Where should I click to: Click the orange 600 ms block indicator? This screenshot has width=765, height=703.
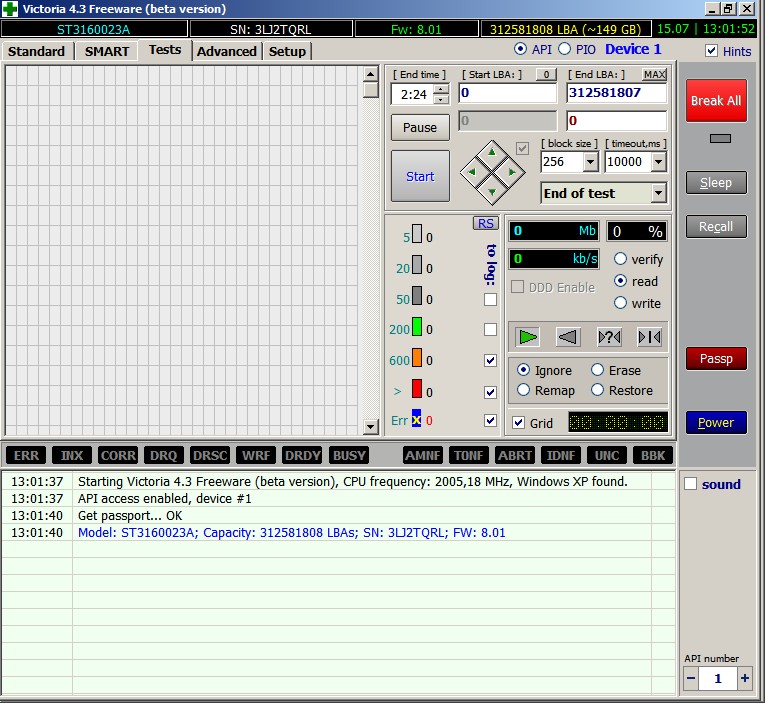click(x=417, y=357)
